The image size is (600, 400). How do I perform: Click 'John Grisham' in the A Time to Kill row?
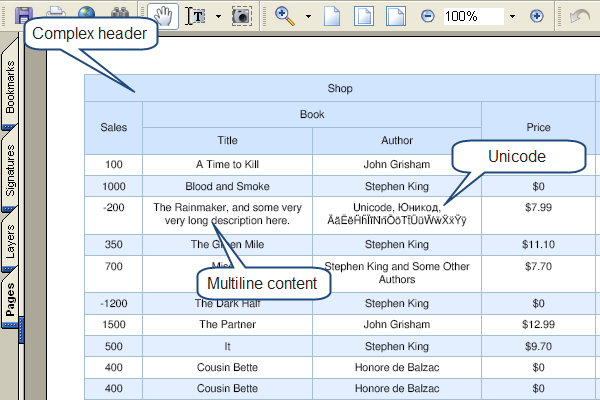tap(397, 165)
